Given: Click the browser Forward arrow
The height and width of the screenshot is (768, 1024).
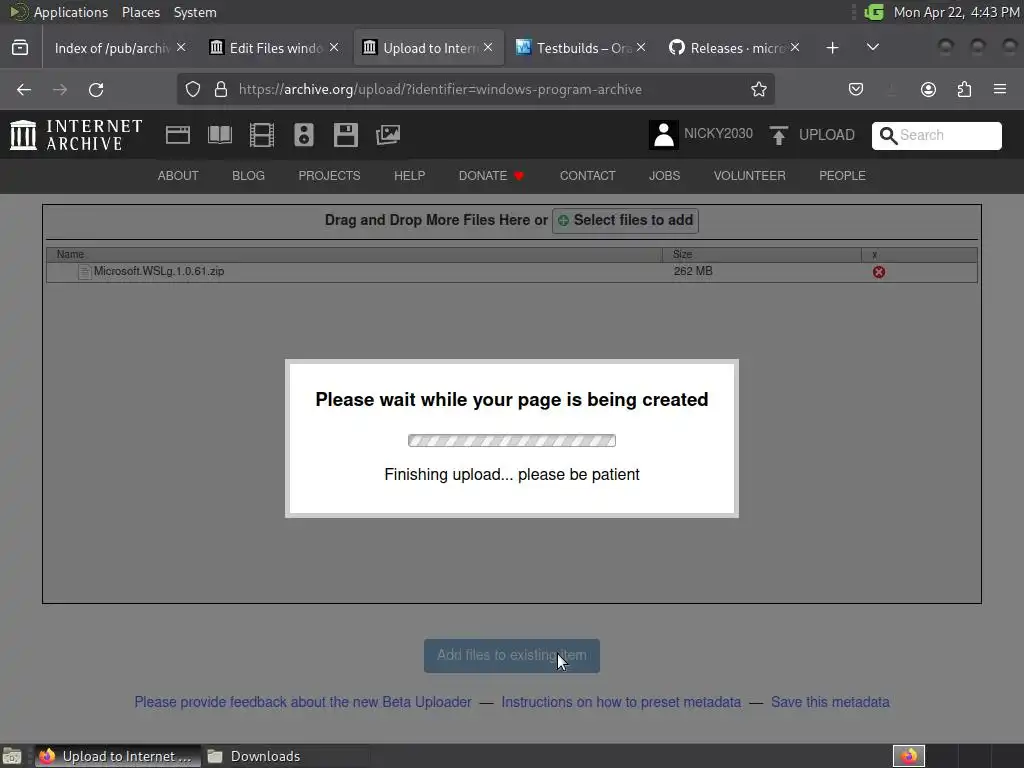Looking at the screenshot, I should (x=60, y=89).
